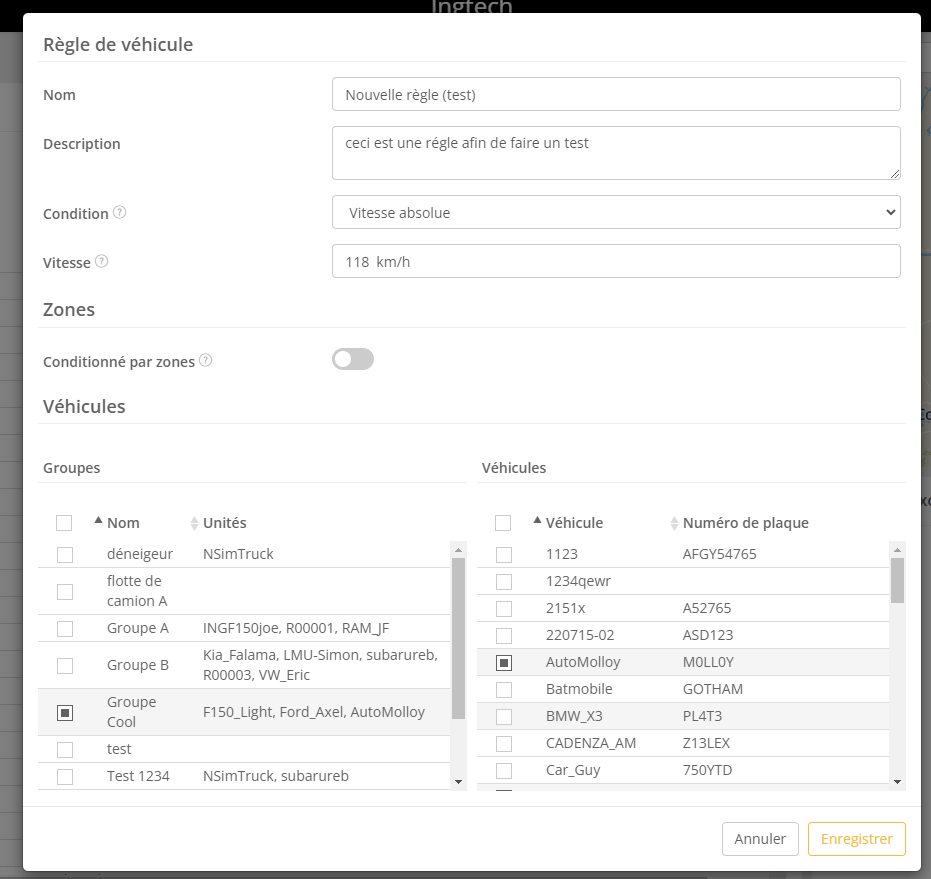Click the Vitesse 118 km/h field
This screenshot has width=931, height=879.
[x=616, y=261]
